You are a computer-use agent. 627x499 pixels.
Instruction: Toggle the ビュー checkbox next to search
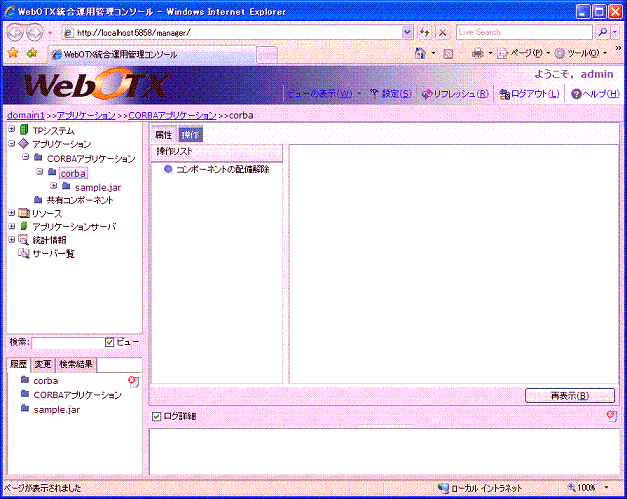(x=110, y=343)
